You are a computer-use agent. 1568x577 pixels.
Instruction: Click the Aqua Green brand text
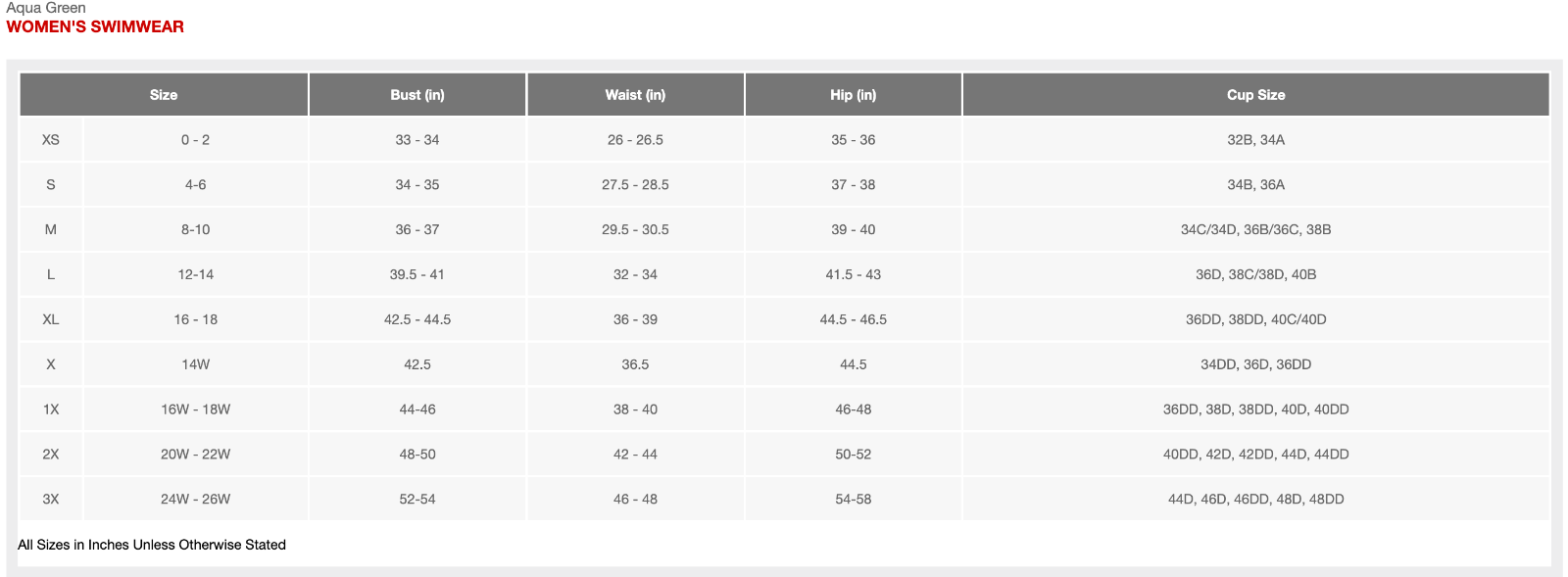click(46, 8)
